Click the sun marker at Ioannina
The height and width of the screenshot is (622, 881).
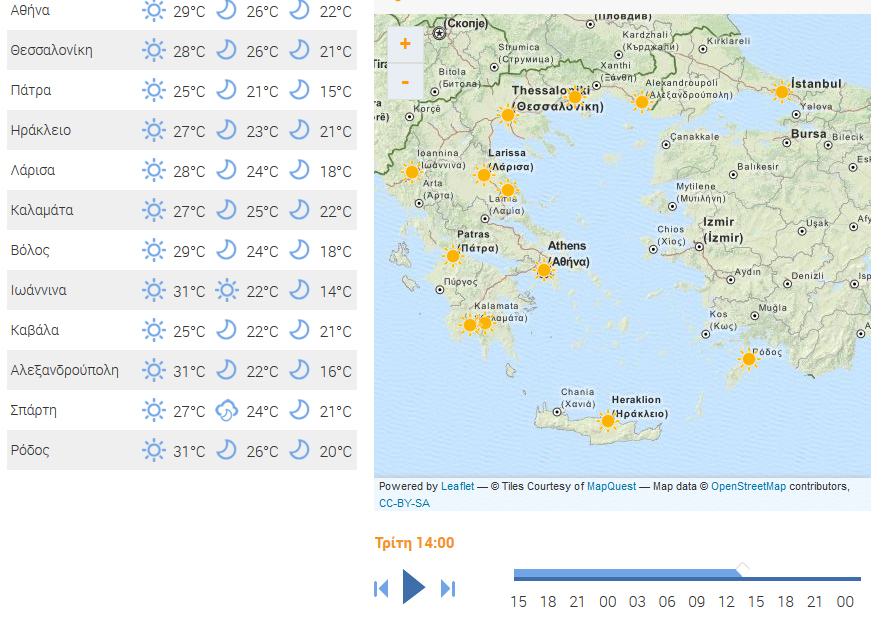pyautogui.click(x=411, y=172)
